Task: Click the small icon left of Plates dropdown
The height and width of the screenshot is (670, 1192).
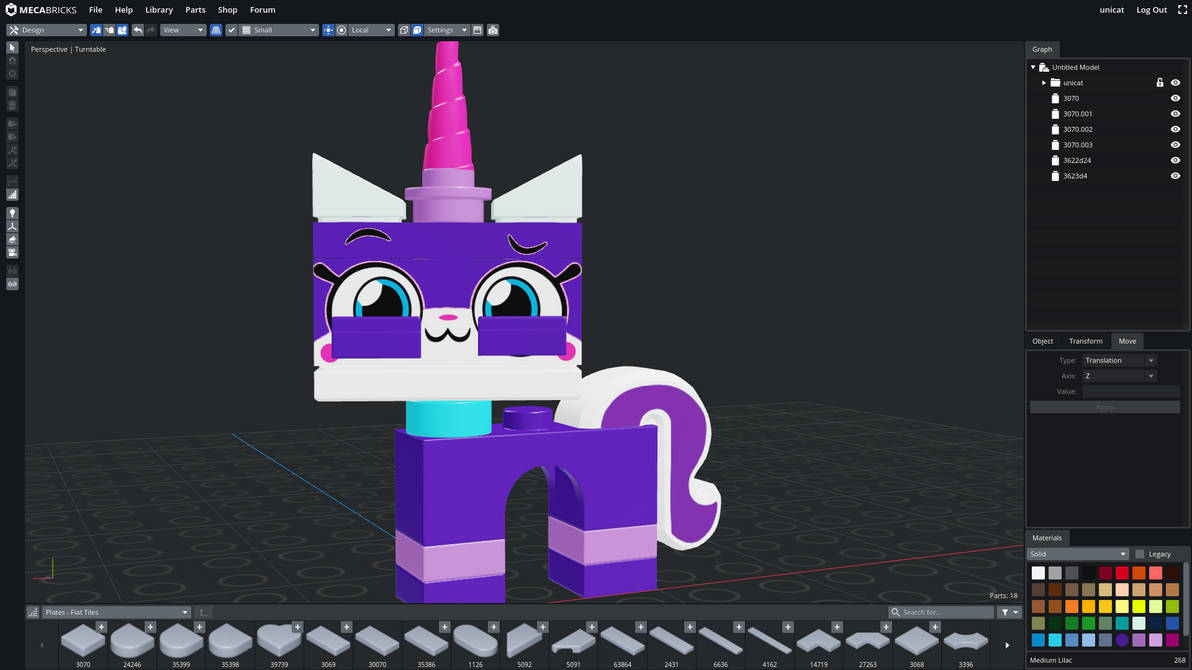Action: pos(33,612)
